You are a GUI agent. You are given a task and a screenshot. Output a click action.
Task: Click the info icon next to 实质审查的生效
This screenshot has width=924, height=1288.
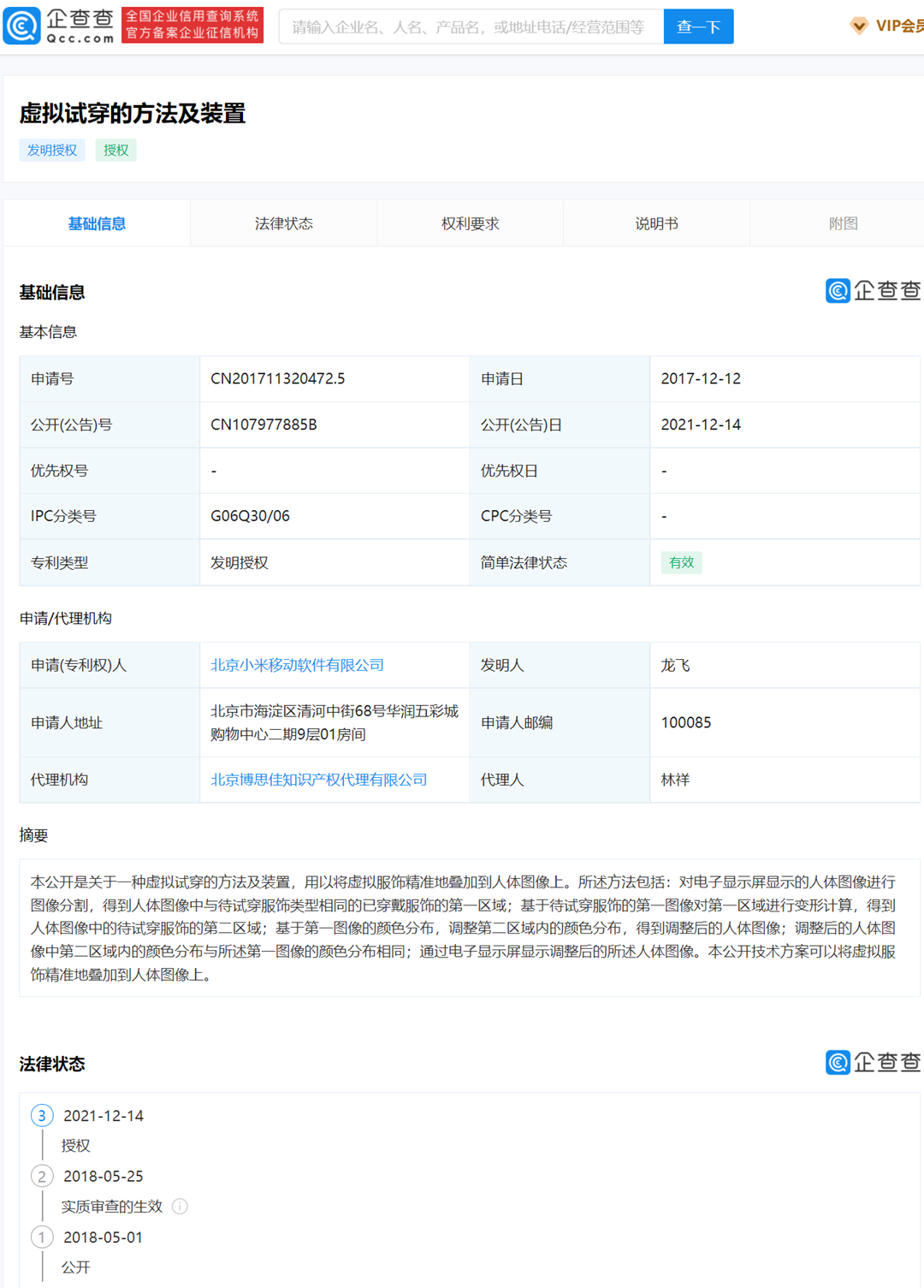click(179, 1207)
